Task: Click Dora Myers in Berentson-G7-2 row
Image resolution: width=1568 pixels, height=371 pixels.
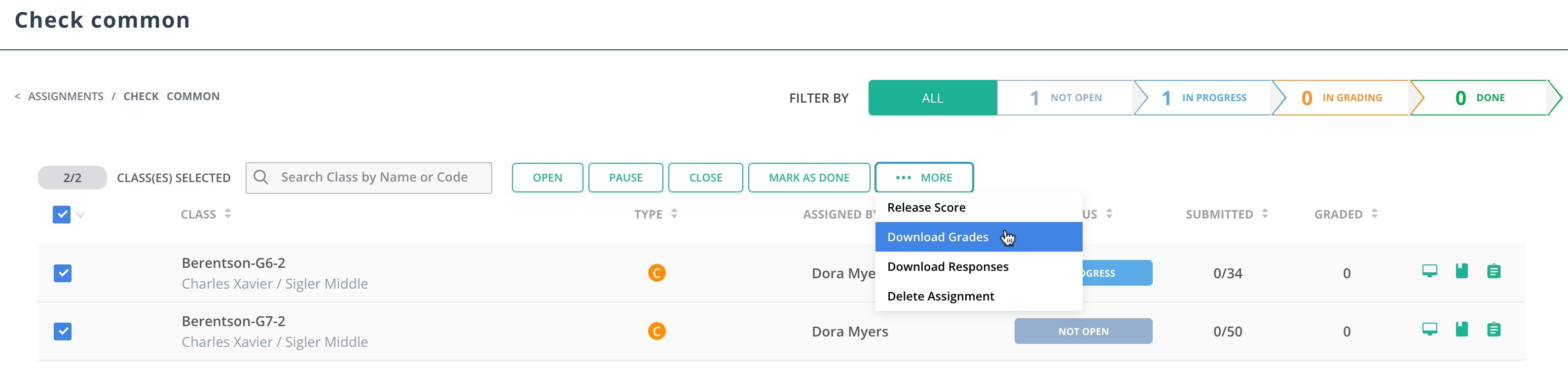Action: [850, 332]
